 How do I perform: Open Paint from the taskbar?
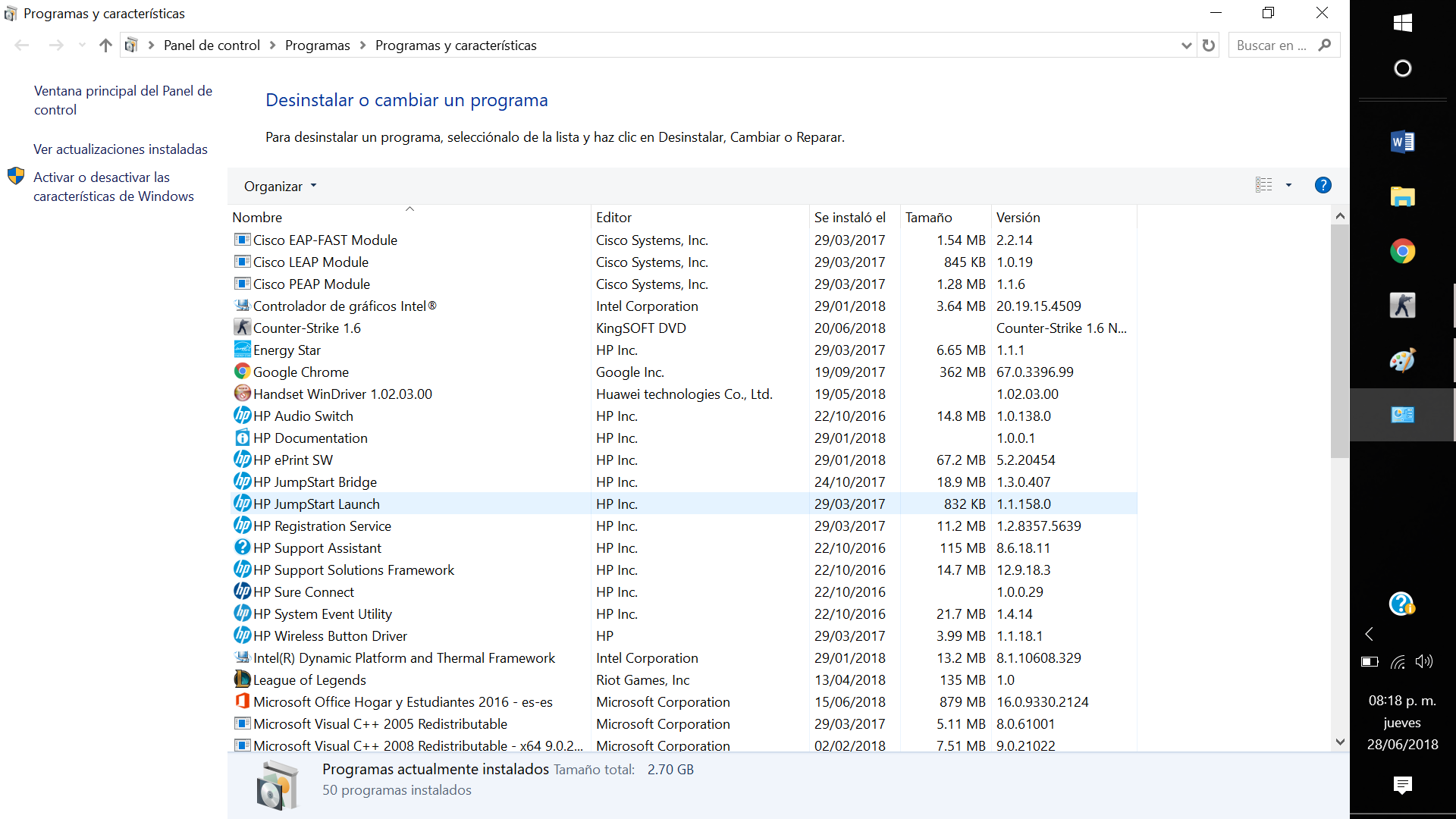(1402, 360)
